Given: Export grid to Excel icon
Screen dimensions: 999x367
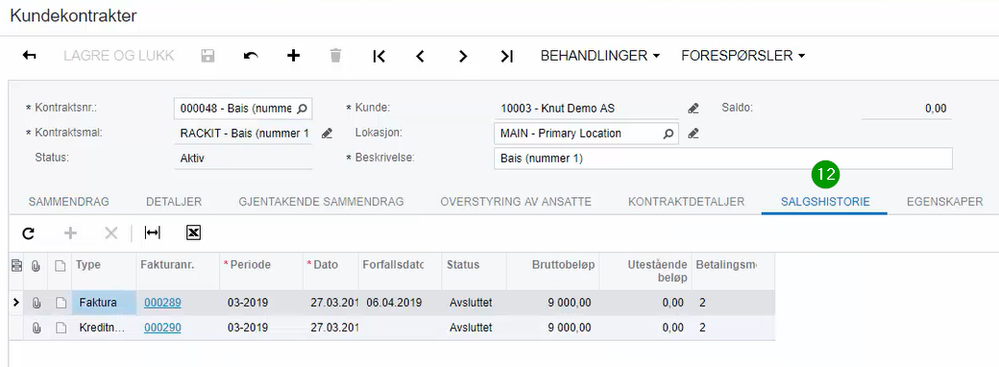Looking at the screenshot, I should (x=194, y=233).
